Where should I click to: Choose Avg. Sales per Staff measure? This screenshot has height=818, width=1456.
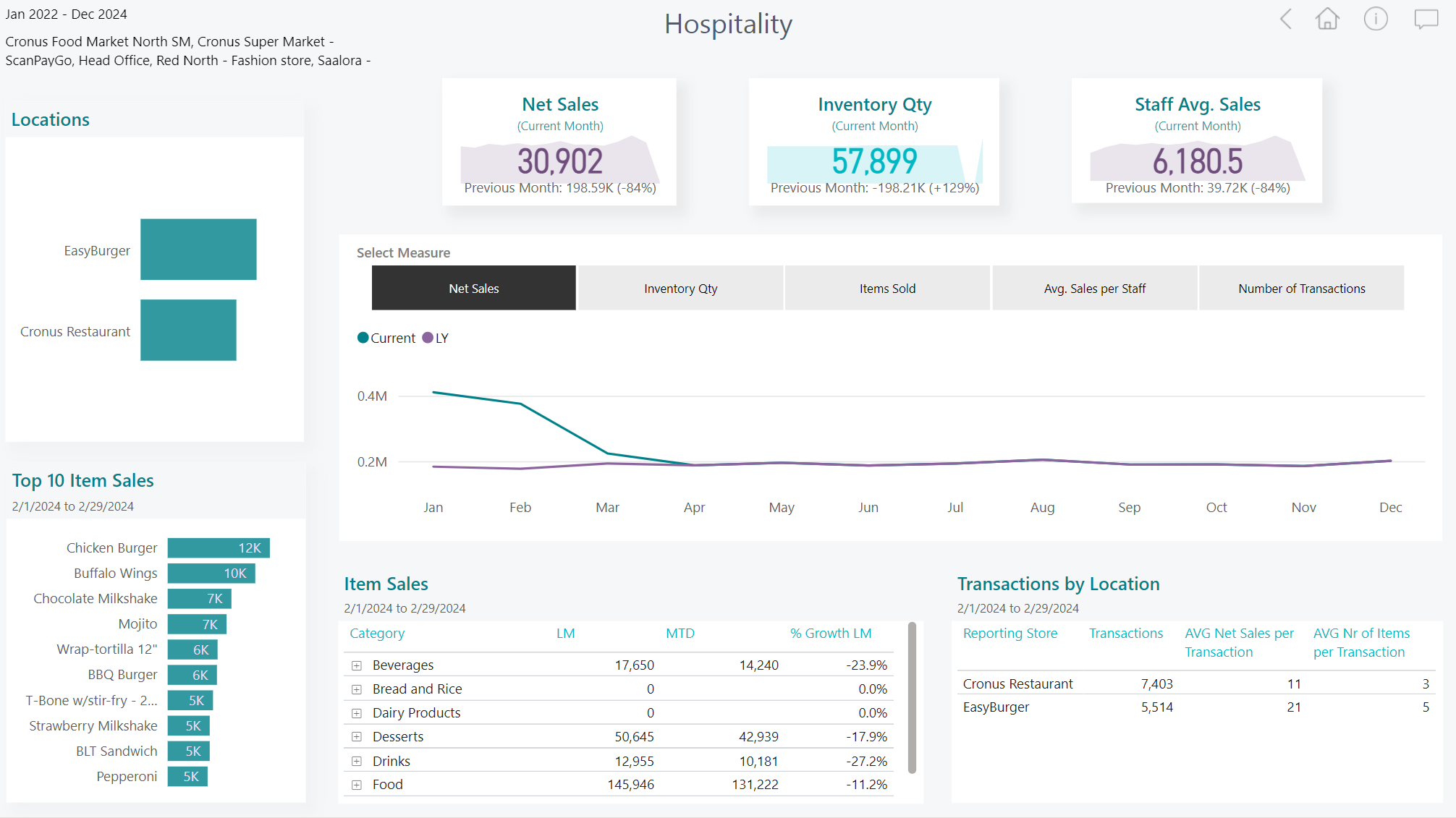(x=1094, y=289)
